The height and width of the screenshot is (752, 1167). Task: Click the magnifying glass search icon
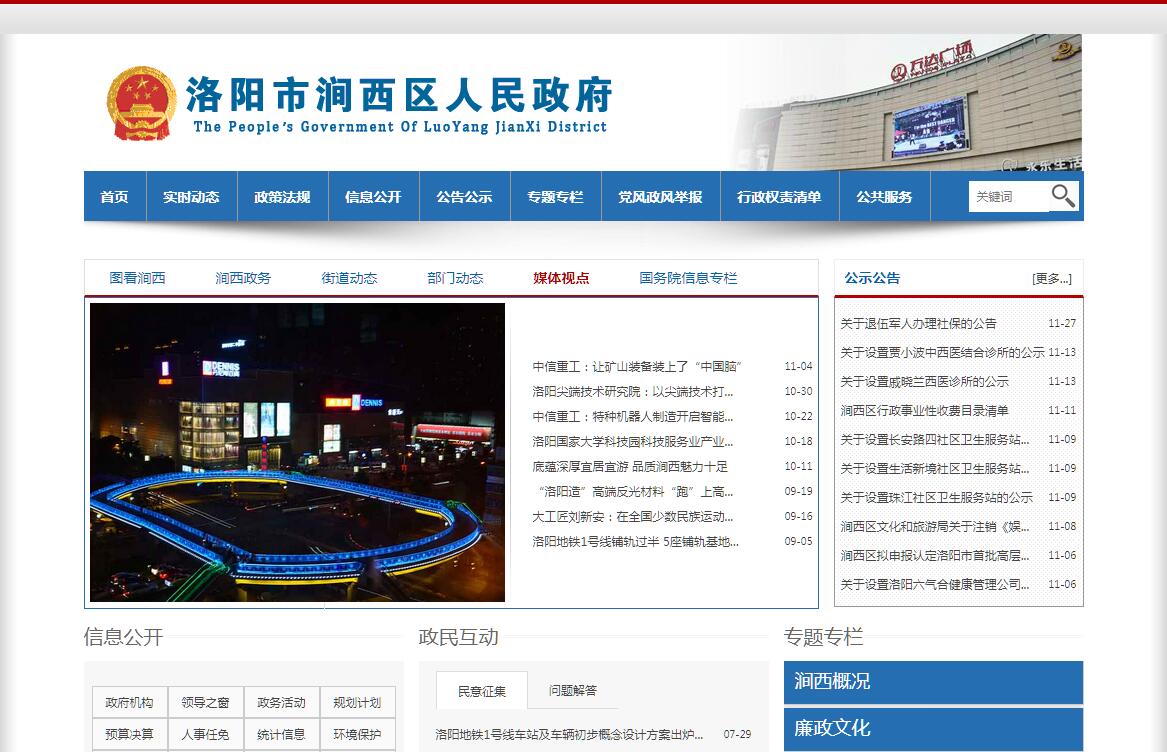(1063, 196)
